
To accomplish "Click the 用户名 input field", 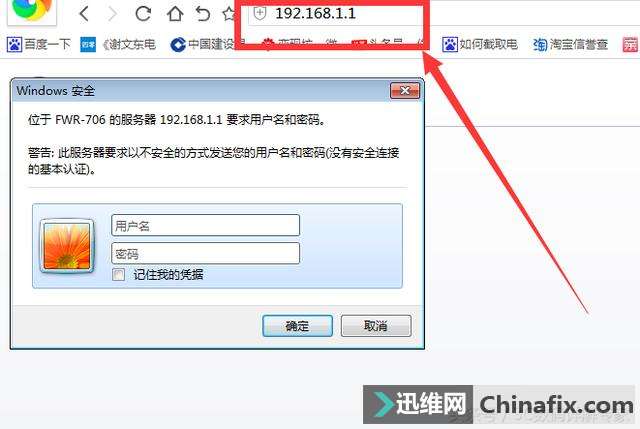I will (x=205, y=225).
